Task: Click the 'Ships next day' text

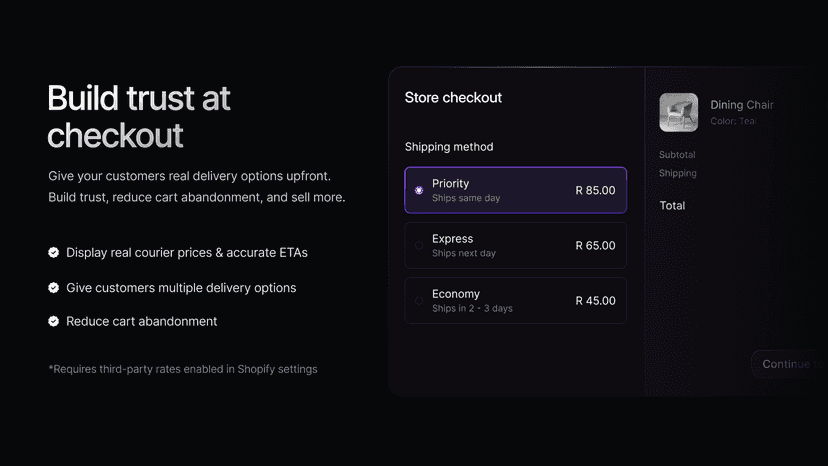Action: [x=464, y=253]
